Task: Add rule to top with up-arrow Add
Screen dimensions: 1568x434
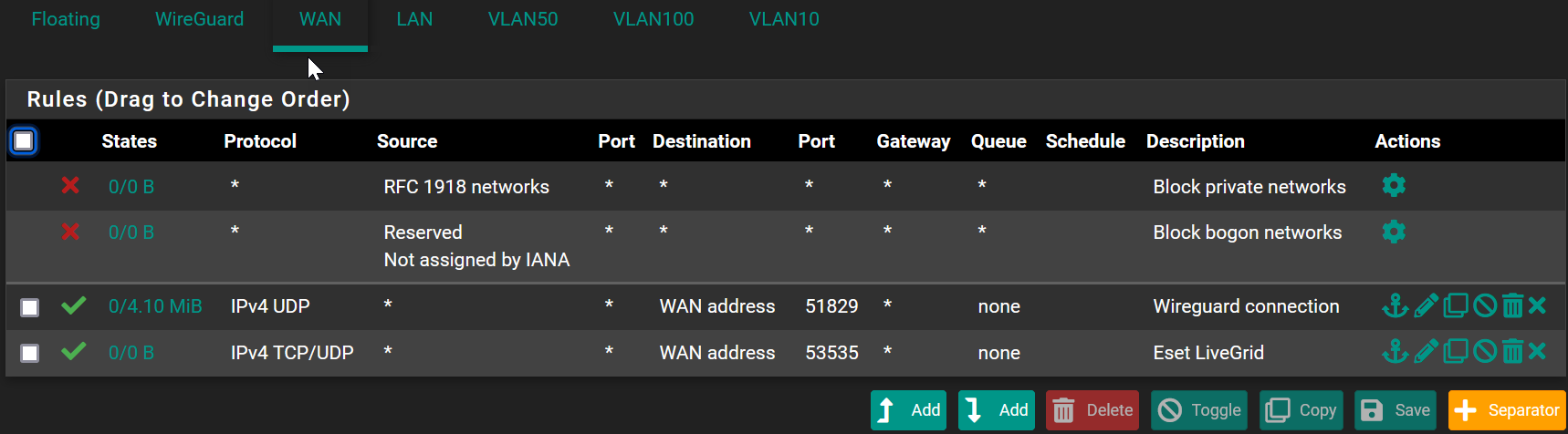Action: pyautogui.click(x=908, y=410)
